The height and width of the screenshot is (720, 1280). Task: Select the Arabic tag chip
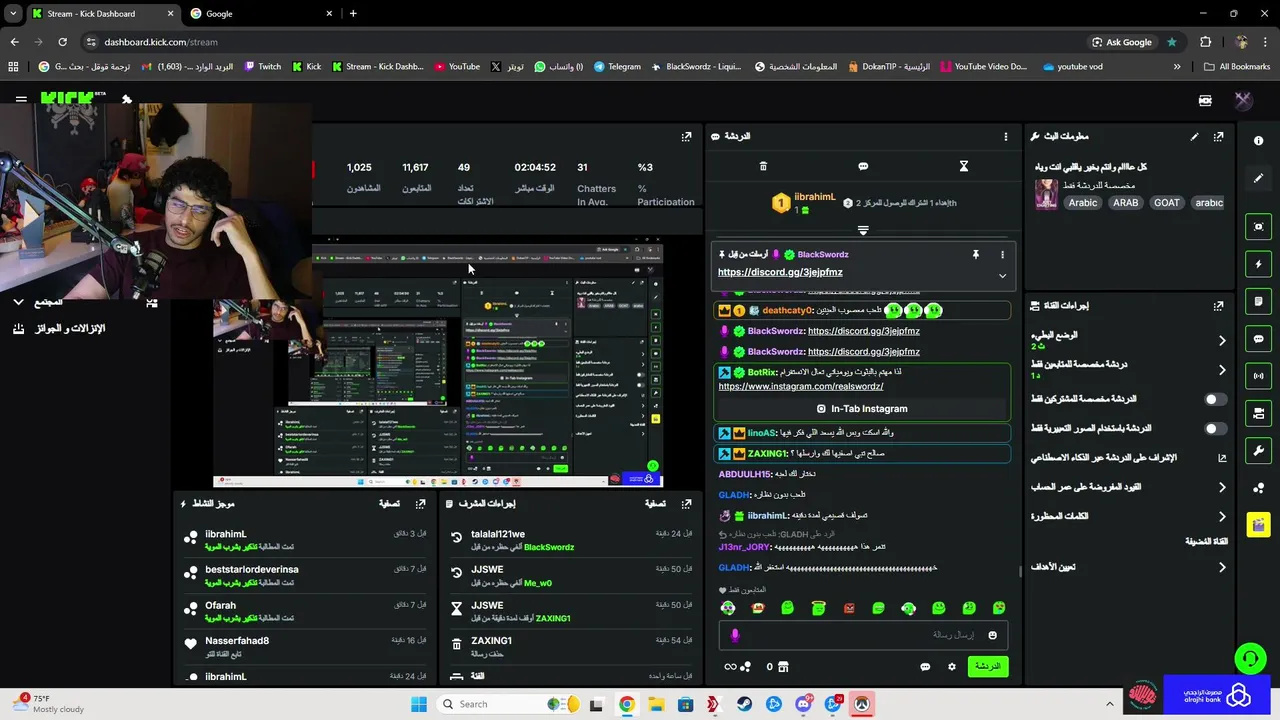[x=1083, y=202]
